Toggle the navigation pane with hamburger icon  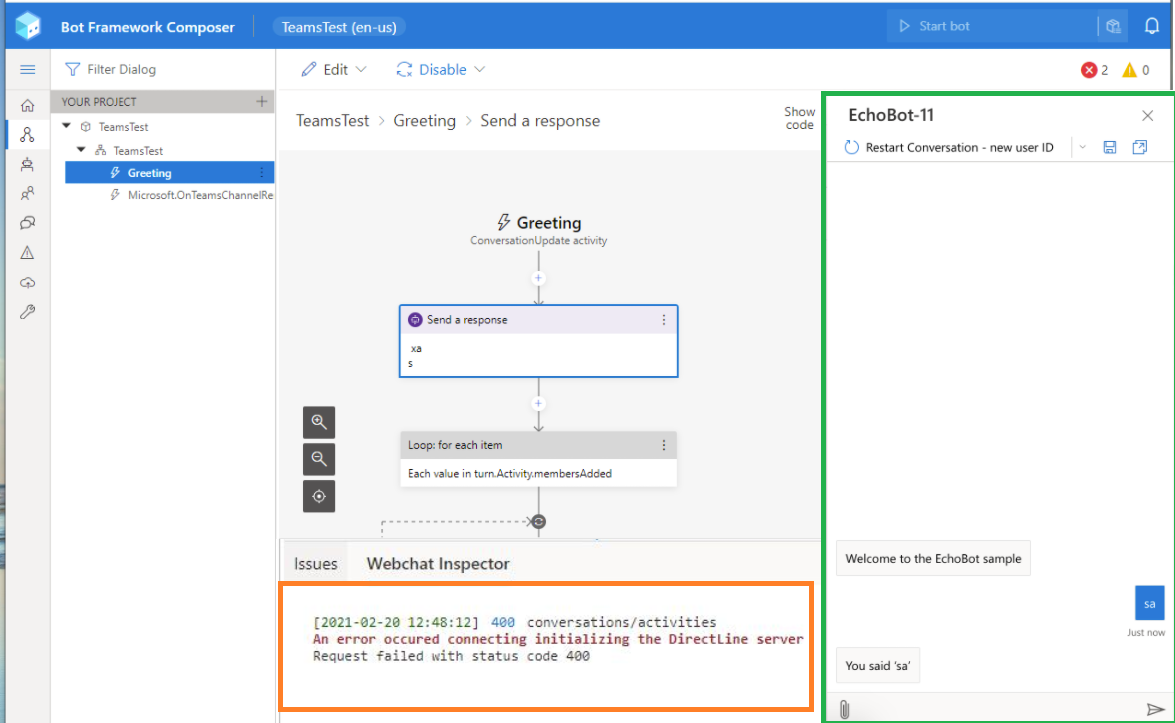28,69
